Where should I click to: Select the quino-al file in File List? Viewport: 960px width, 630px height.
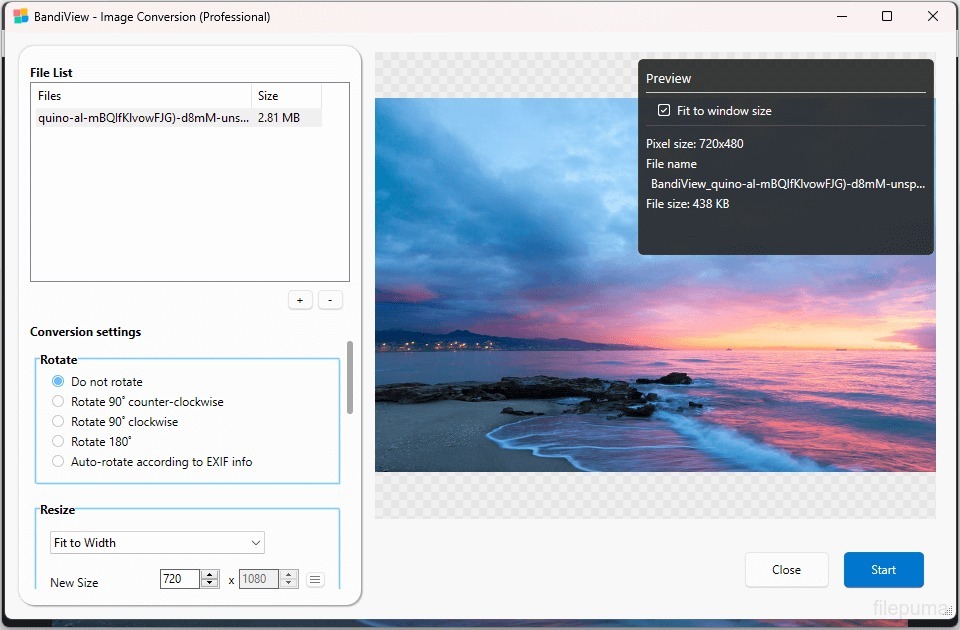pos(143,118)
